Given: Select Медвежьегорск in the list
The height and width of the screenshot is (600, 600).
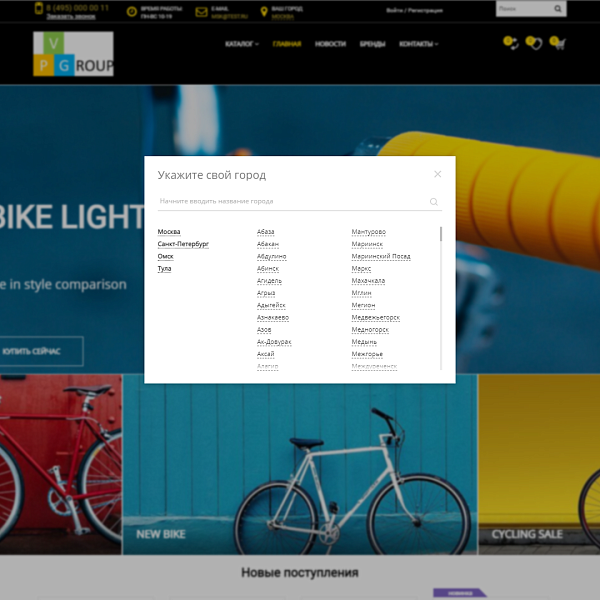Looking at the screenshot, I should (376, 317).
